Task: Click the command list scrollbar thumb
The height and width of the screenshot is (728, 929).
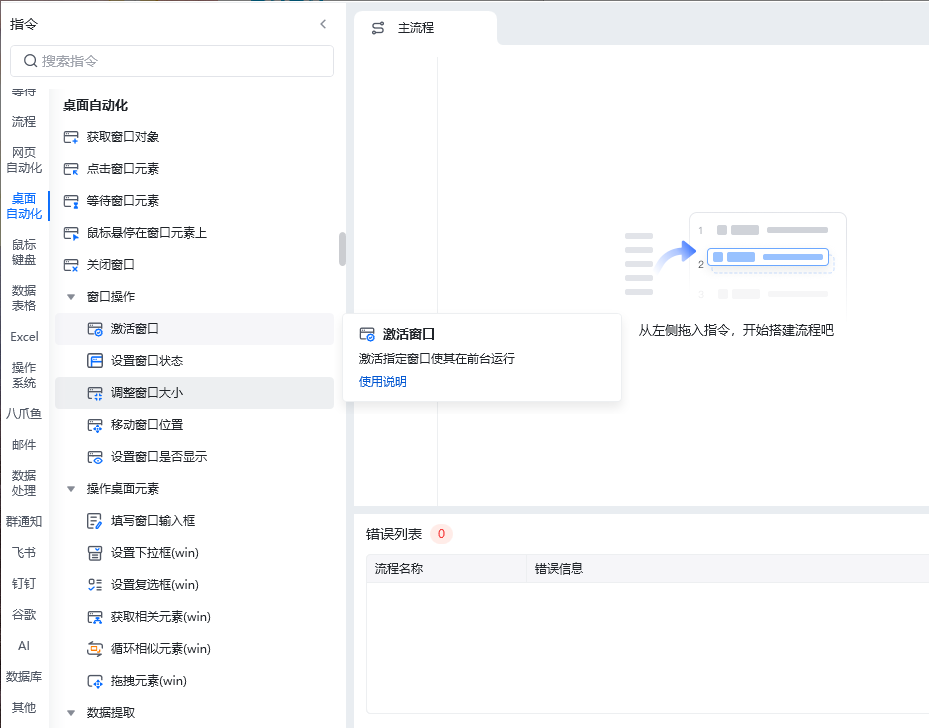Action: pos(342,249)
